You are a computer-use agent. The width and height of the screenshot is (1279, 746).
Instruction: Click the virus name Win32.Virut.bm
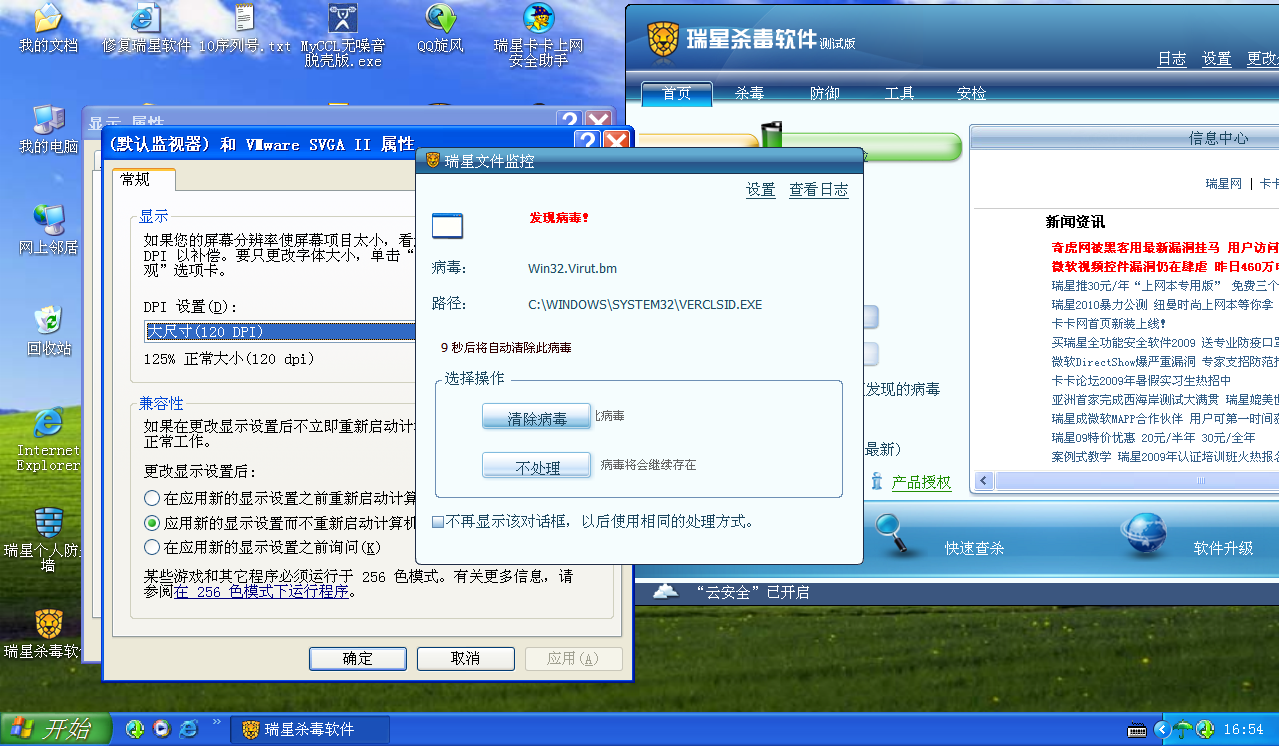click(572, 268)
